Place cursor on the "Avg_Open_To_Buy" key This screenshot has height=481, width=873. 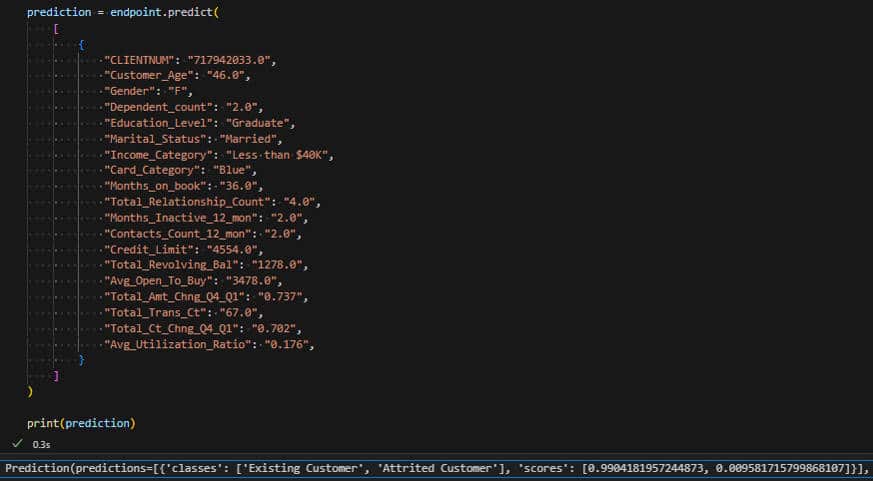click(159, 281)
